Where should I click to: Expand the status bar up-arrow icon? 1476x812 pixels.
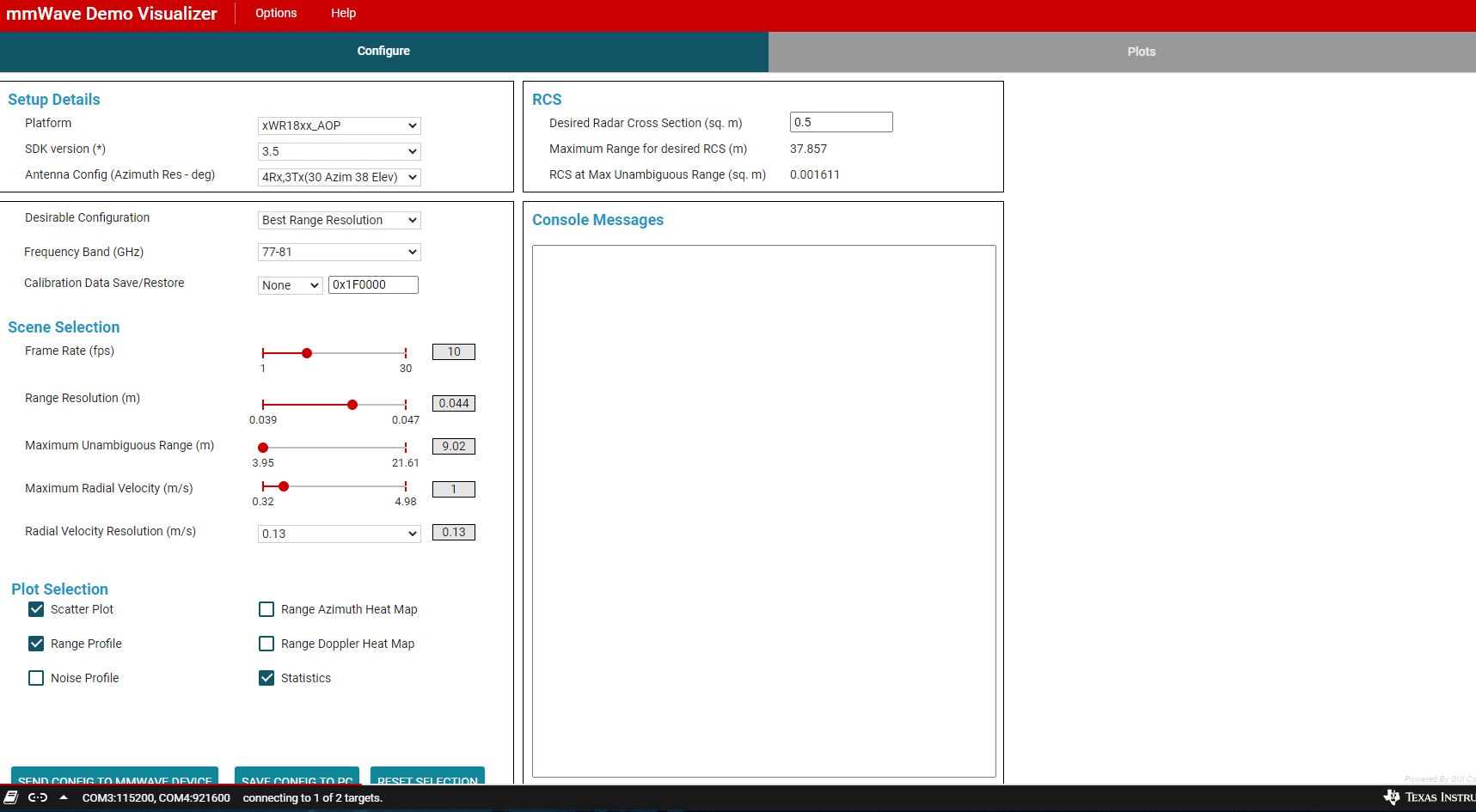point(64,797)
